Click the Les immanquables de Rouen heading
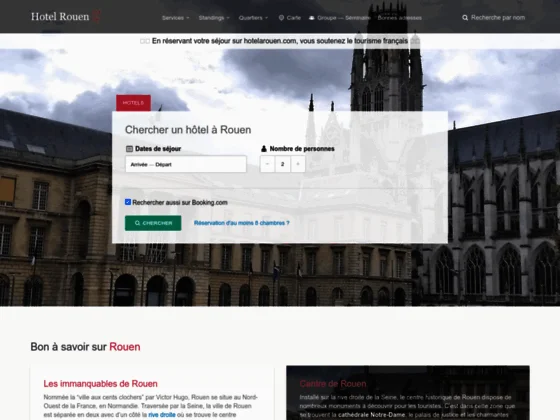Screen dimensions: 560x420 (100, 384)
